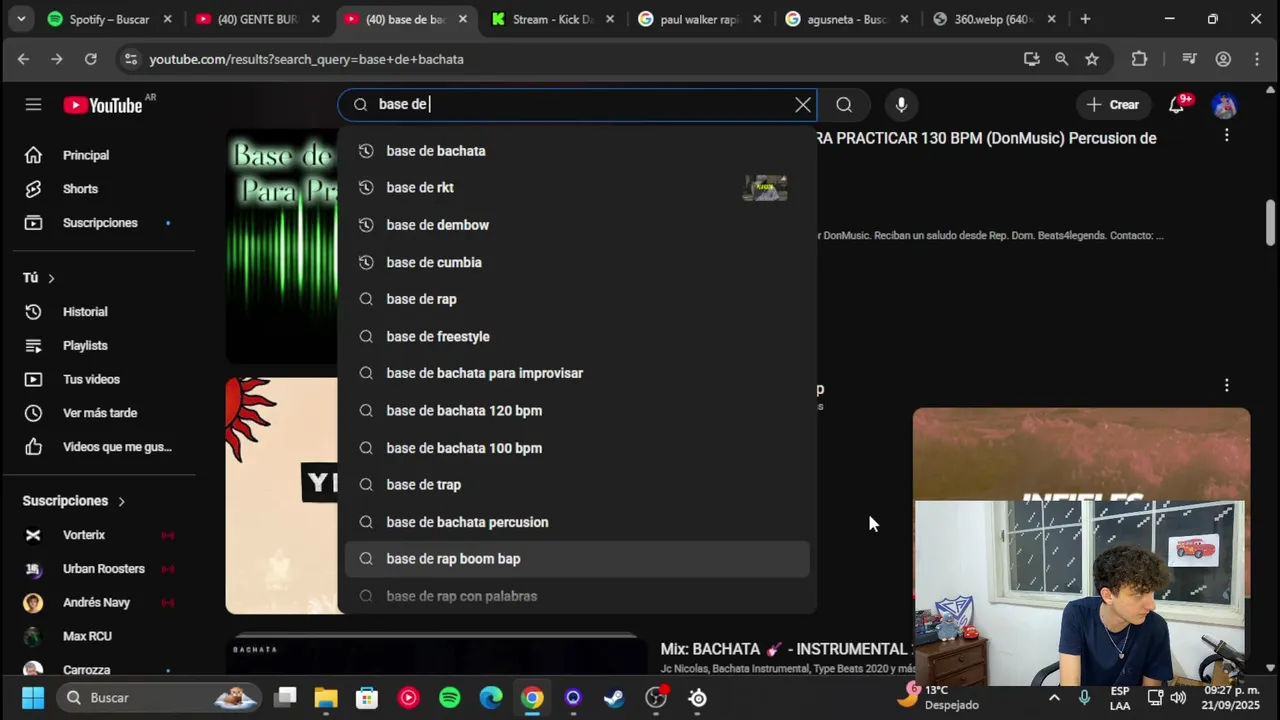
Task: Open Steam from the taskbar
Action: coord(614,698)
